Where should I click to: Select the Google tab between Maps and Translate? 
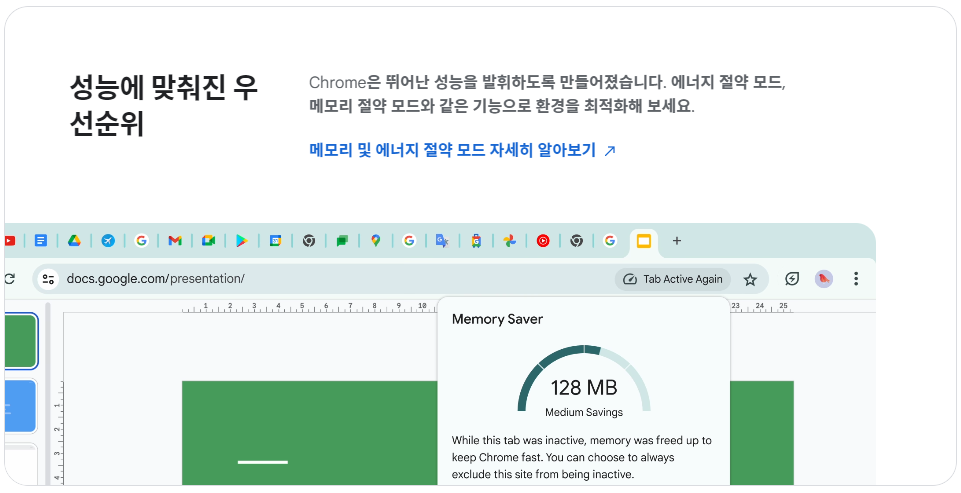point(409,241)
